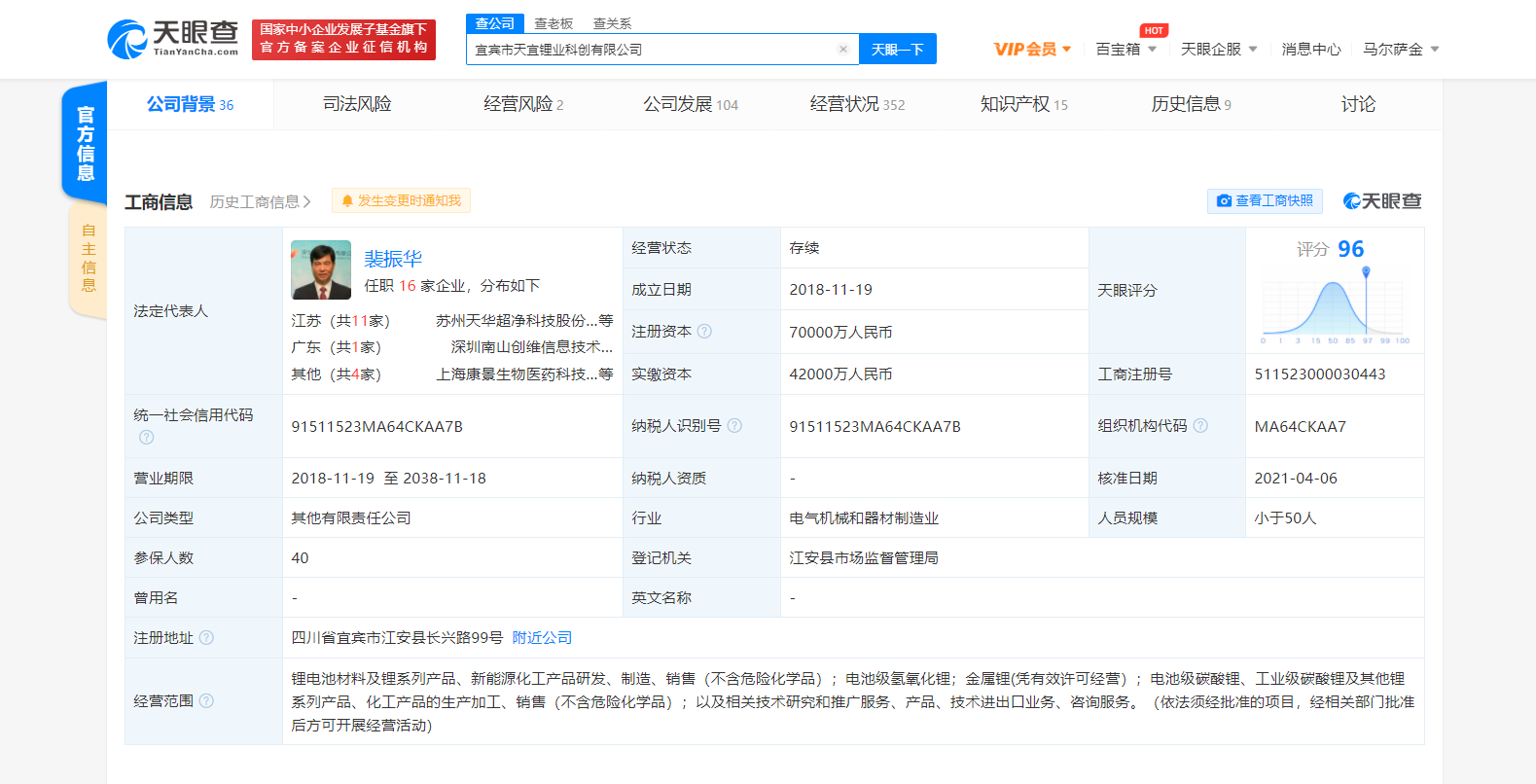The height and width of the screenshot is (784, 1536).
Task: Click the help icon beside 组织机构代码
Action: pyautogui.click(x=1200, y=425)
